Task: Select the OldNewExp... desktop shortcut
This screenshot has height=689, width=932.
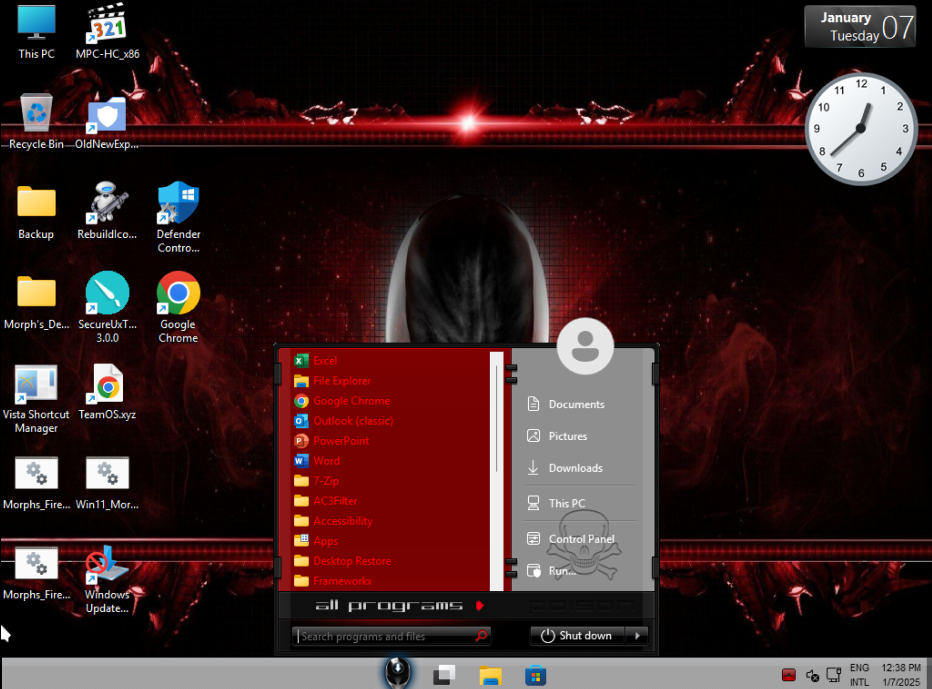Action: tap(107, 121)
